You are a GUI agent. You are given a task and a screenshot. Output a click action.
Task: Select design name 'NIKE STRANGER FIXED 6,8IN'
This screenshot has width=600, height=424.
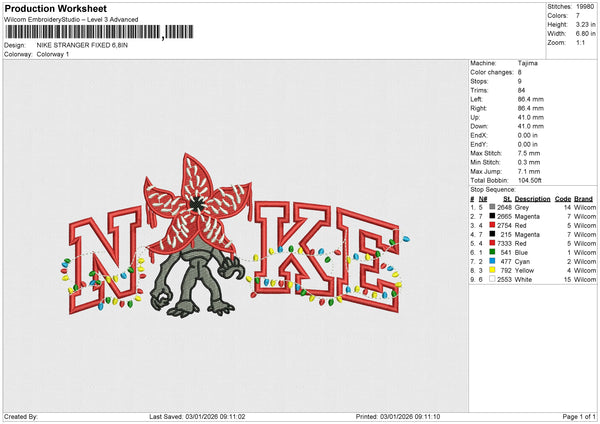tap(82, 45)
